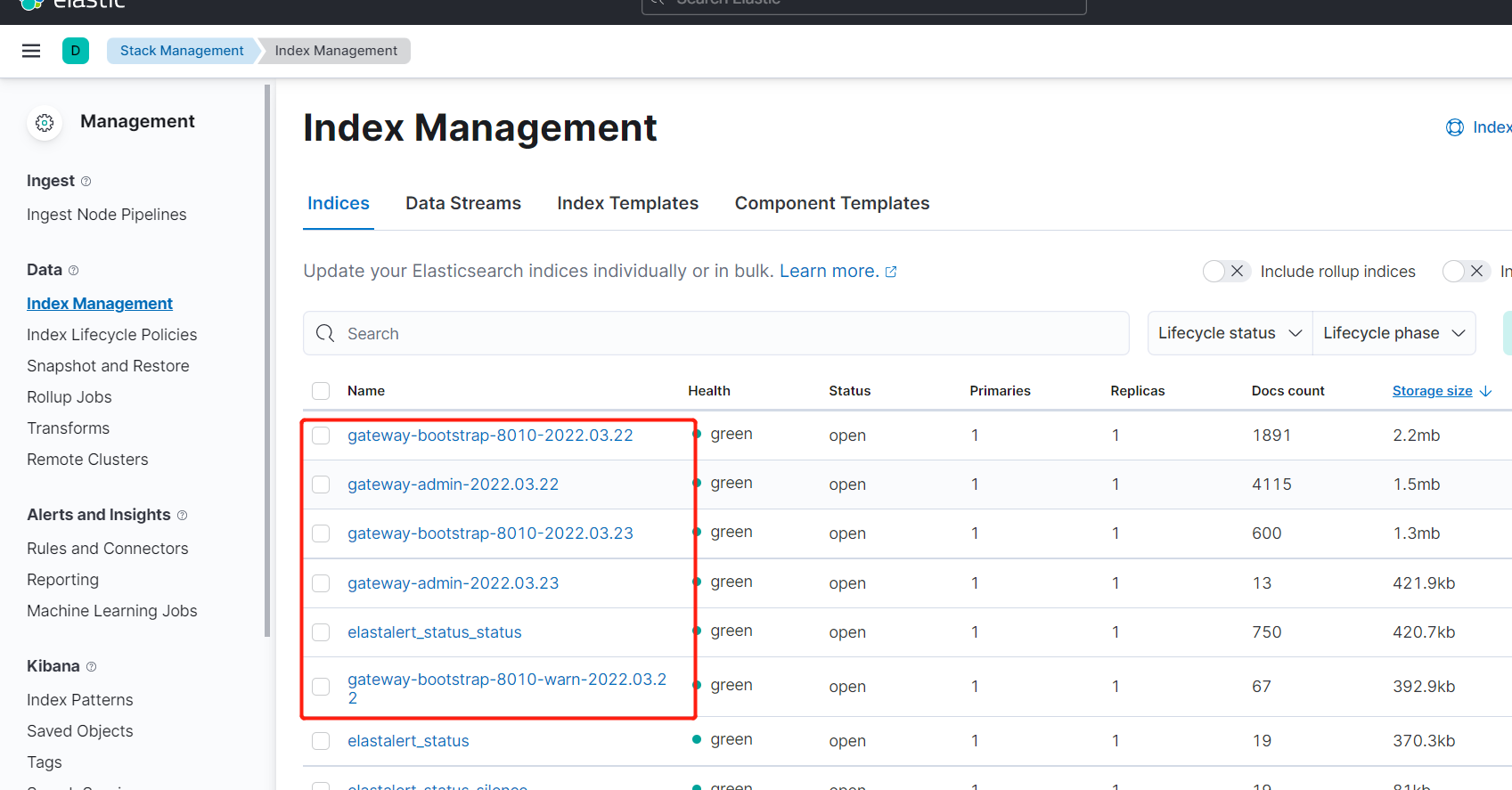Open the hamburger navigation menu
The height and width of the screenshot is (790, 1512).
31,51
